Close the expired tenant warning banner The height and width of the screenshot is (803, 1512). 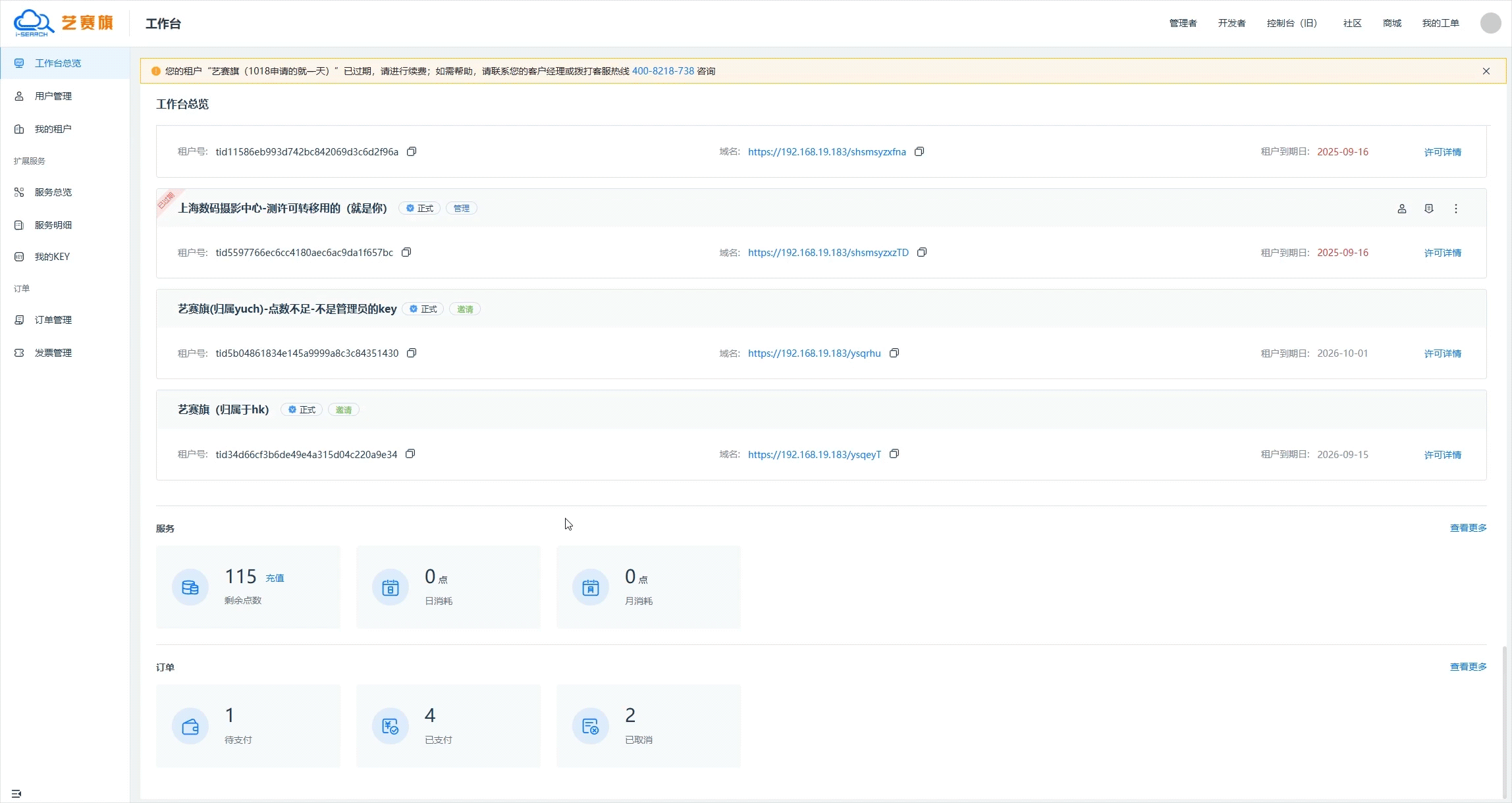(x=1486, y=71)
